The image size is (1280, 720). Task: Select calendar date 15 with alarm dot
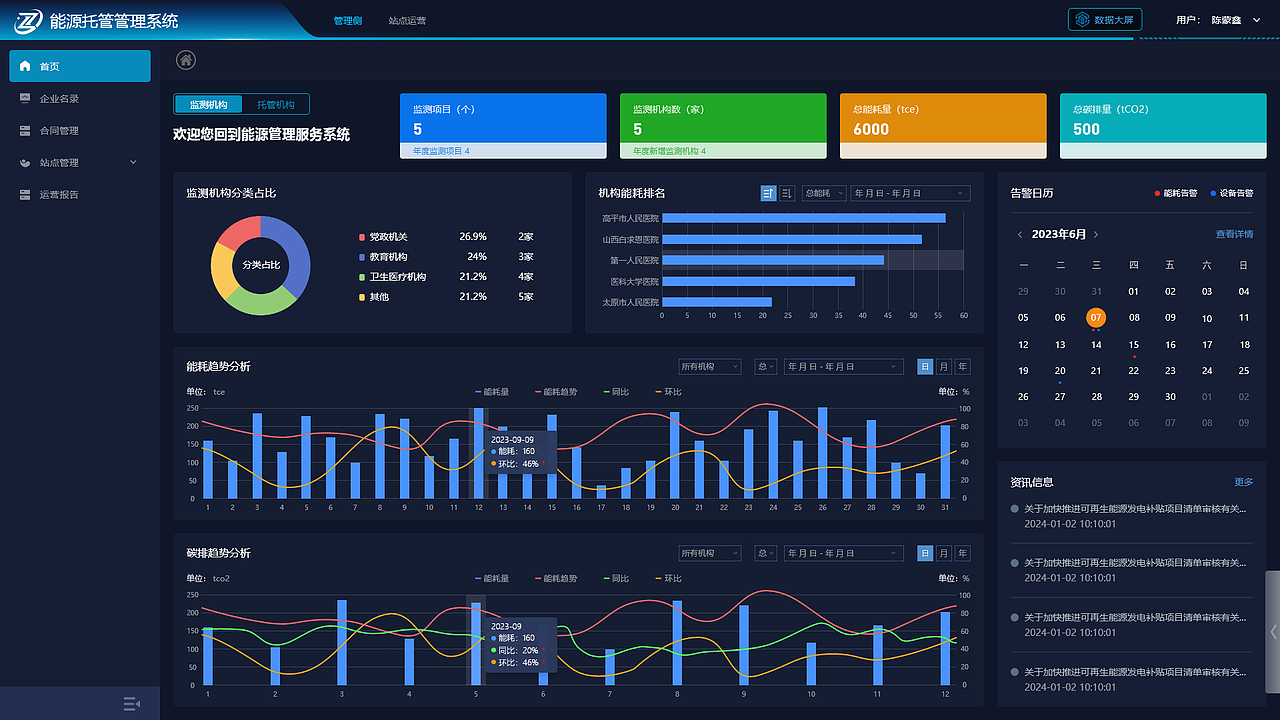click(1133, 345)
